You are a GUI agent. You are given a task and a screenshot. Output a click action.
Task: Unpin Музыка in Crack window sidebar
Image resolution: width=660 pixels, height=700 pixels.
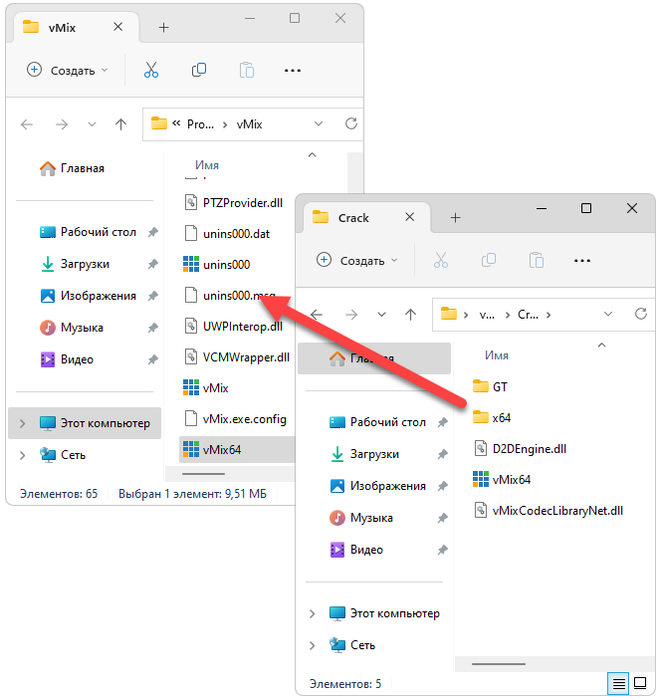click(x=443, y=518)
